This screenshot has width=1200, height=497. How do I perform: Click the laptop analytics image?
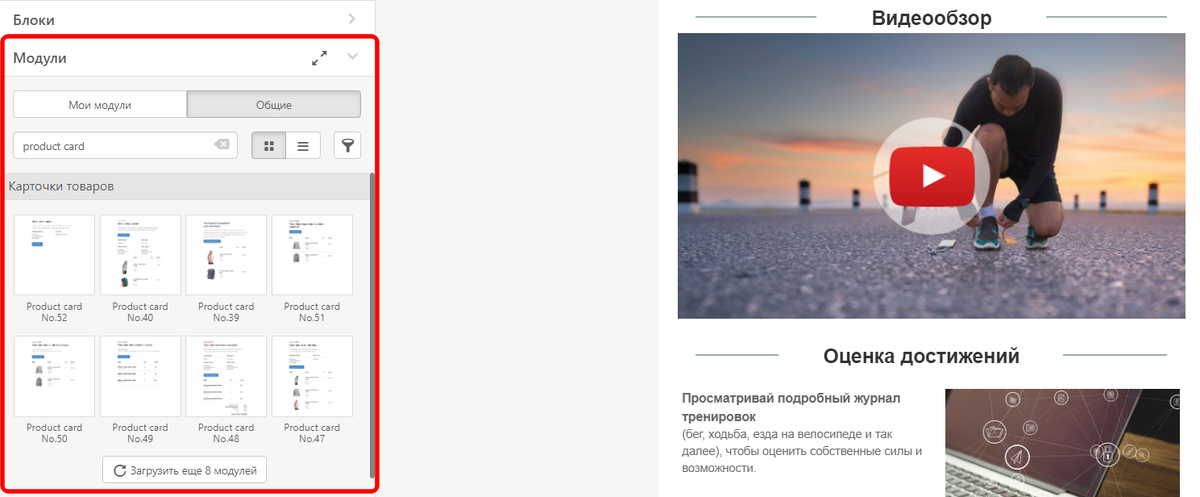point(1062,443)
